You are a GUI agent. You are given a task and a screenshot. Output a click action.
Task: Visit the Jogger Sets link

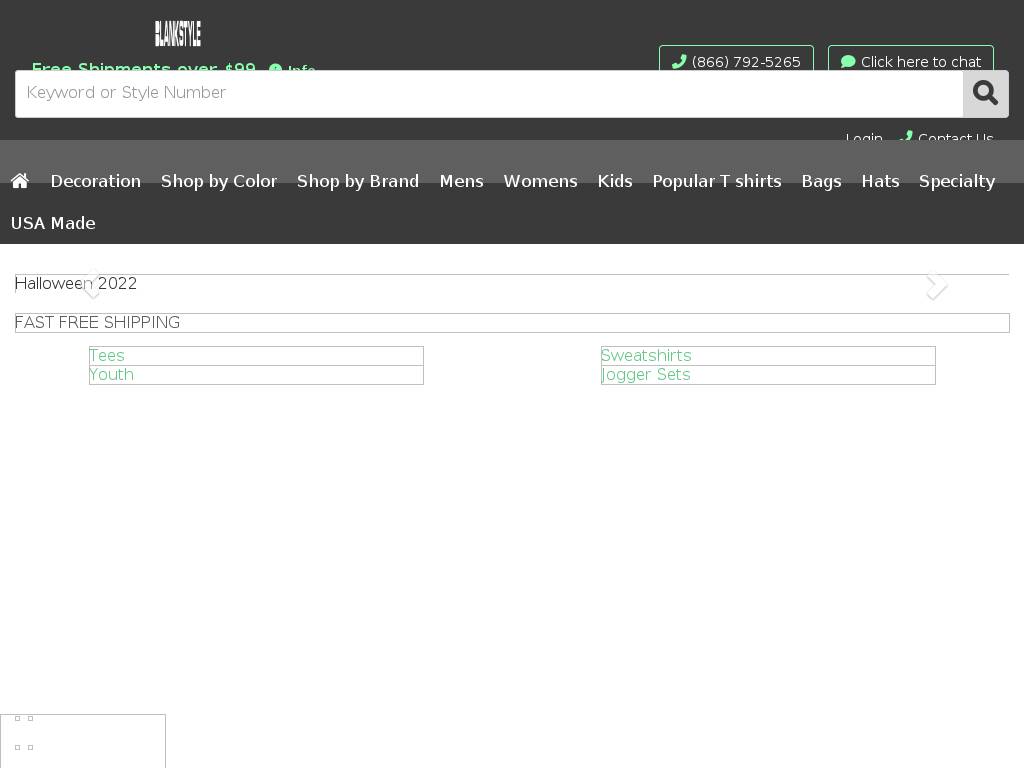click(x=646, y=375)
